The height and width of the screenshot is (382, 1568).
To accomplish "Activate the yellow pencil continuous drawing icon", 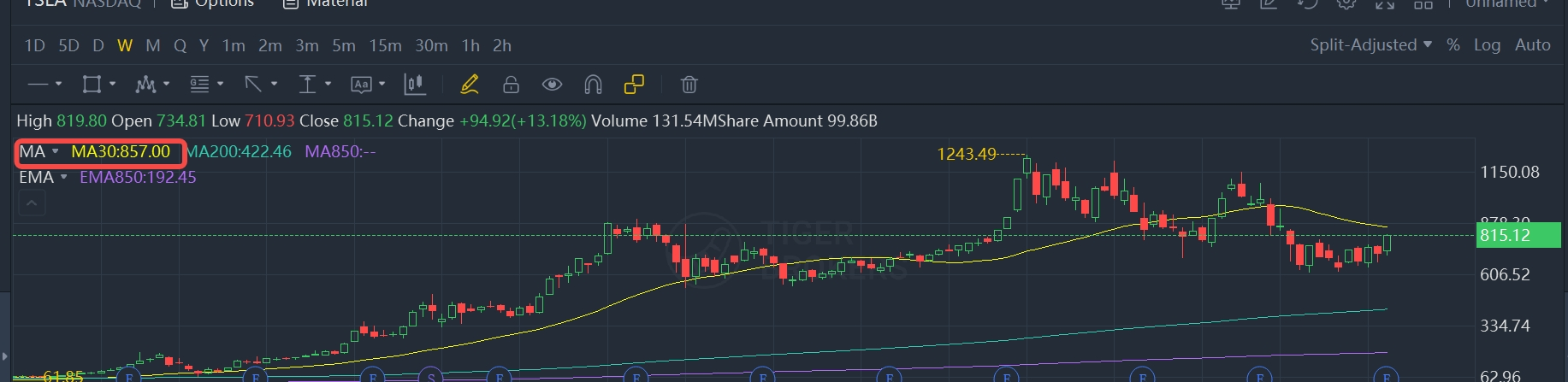I will coord(470,84).
